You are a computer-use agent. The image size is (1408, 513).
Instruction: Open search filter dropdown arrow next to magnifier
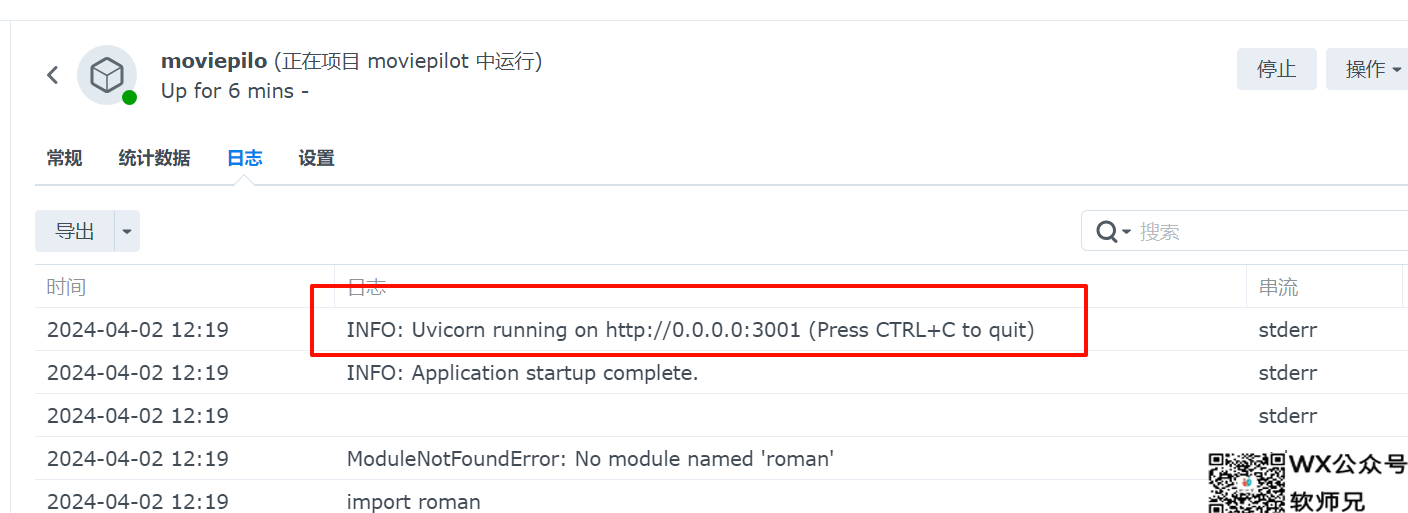click(x=1126, y=232)
